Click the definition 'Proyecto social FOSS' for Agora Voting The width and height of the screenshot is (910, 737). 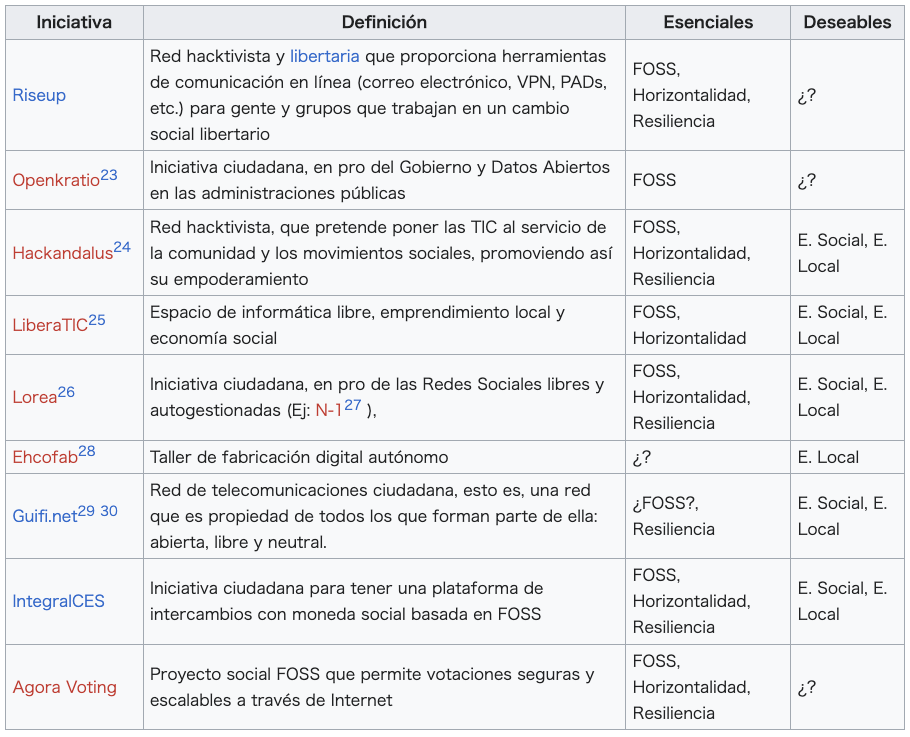point(384,687)
